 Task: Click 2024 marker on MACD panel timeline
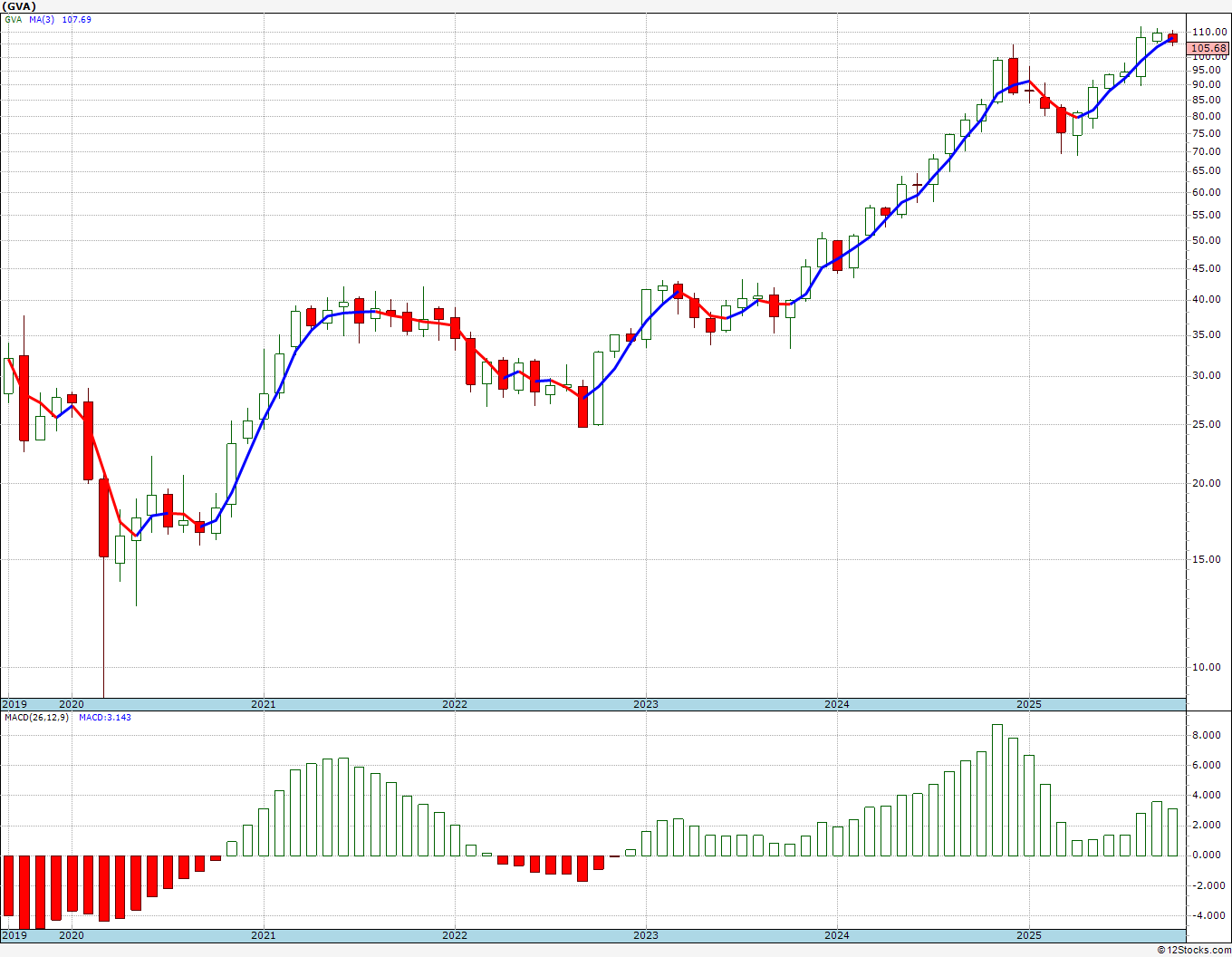(x=837, y=935)
